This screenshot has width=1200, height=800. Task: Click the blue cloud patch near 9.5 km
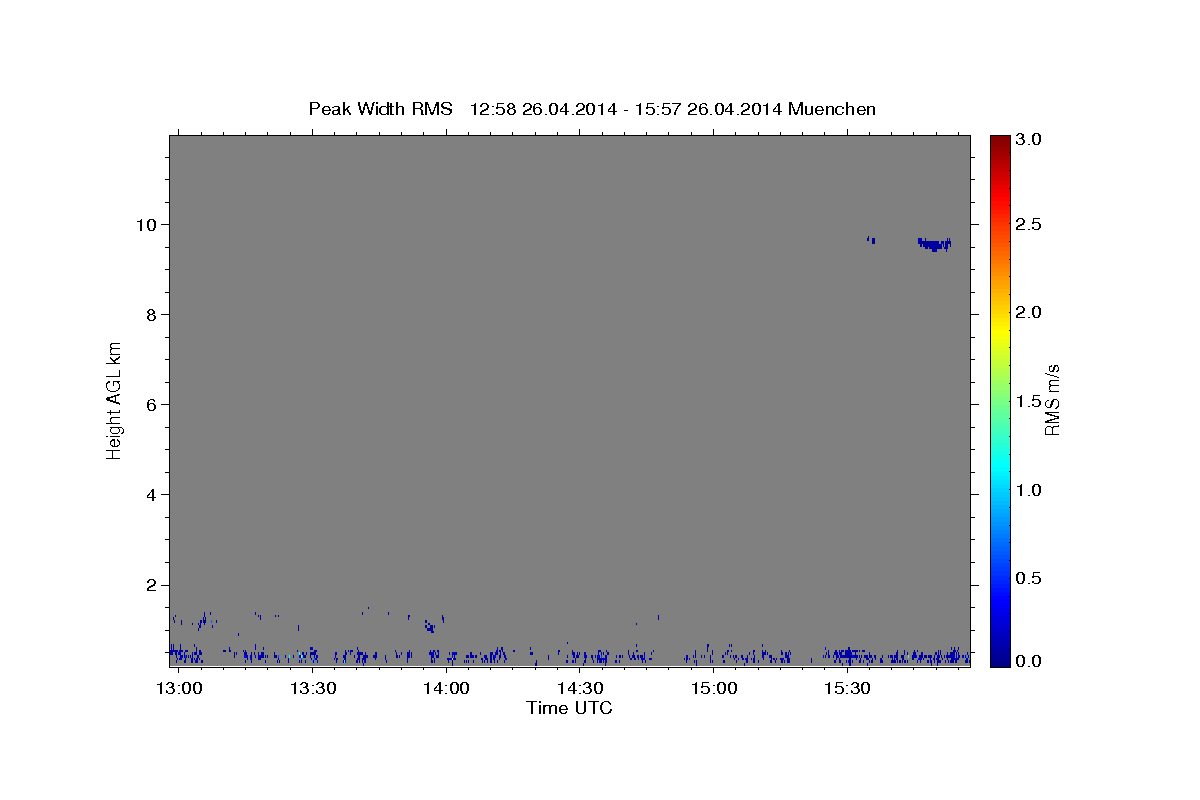(934, 243)
